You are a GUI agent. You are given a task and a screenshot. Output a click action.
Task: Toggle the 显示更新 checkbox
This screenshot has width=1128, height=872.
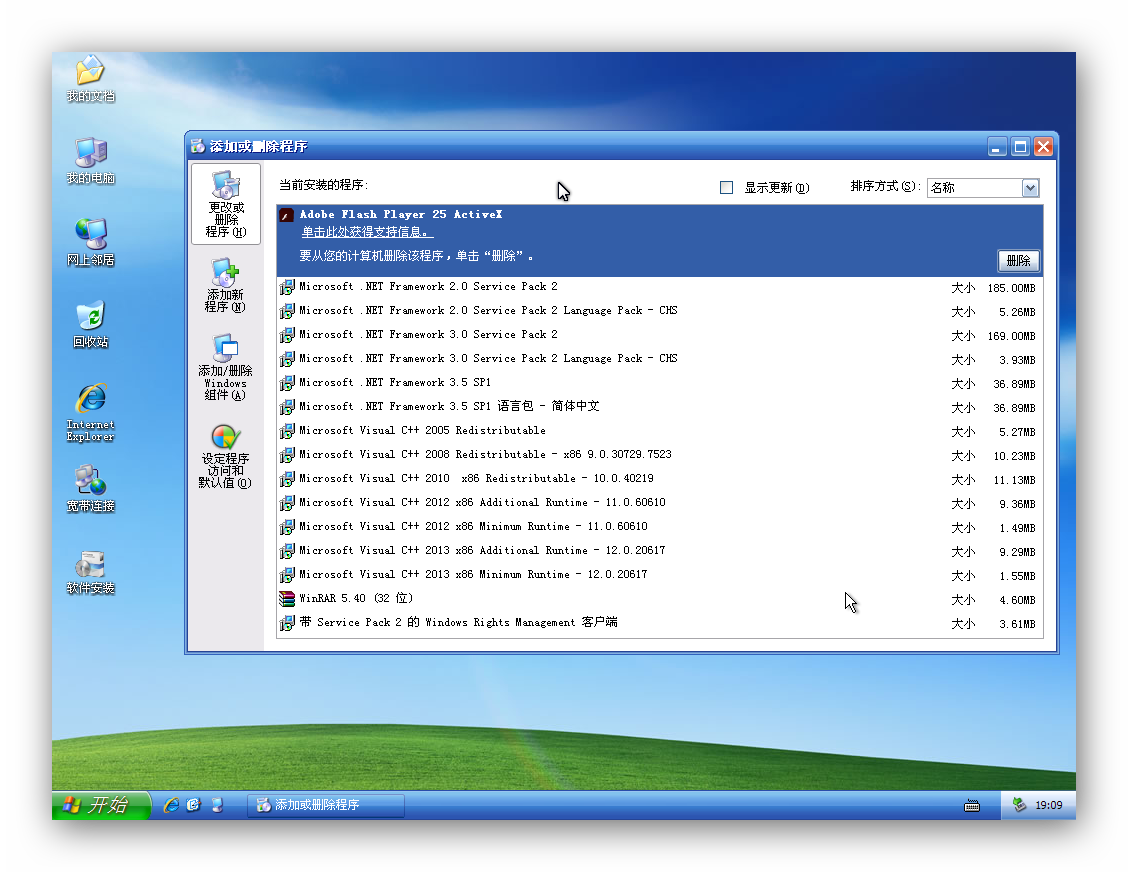point(727,188)
